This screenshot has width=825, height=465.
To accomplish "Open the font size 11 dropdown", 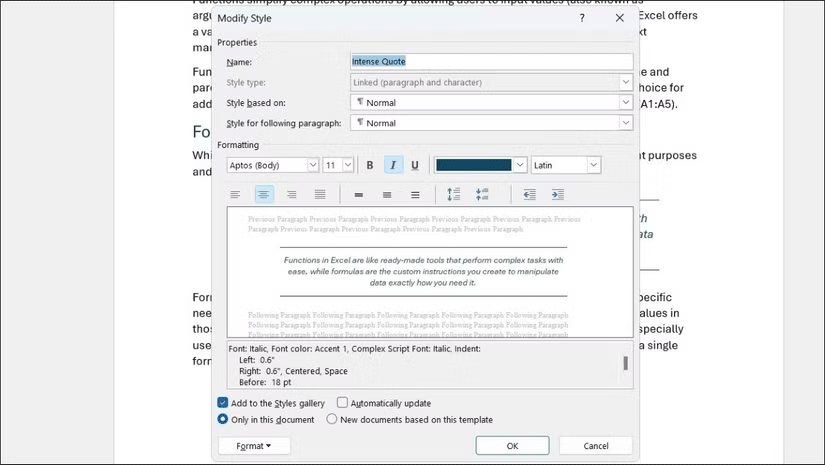I will 348,165.
